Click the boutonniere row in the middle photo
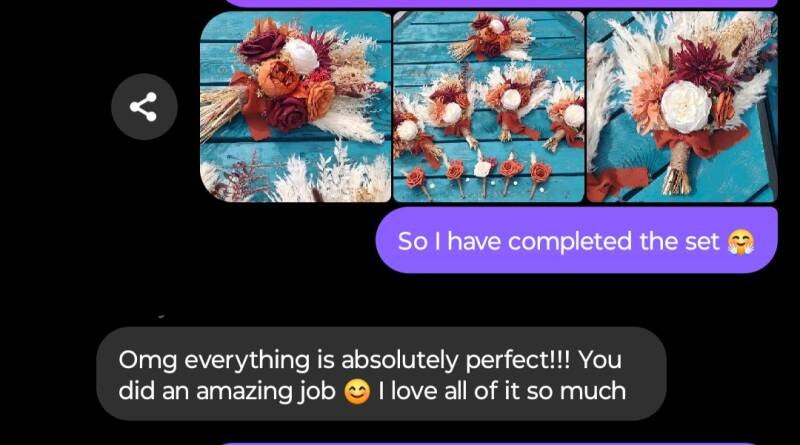Viewport: 800px width, 445px height. click(x=479, y=175)
